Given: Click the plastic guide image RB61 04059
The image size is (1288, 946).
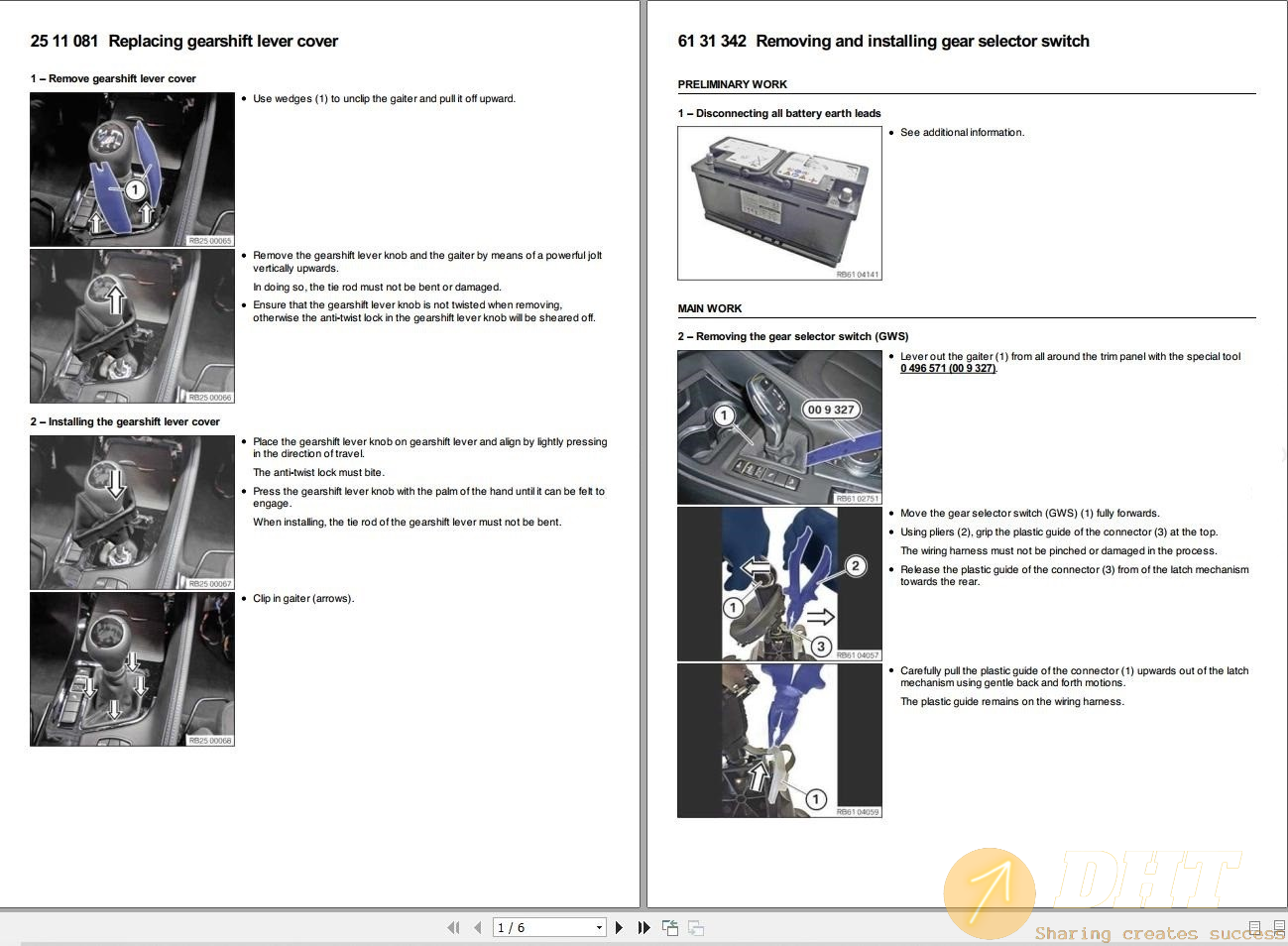Looking at the screenshot, I should (x=779, y=741).
